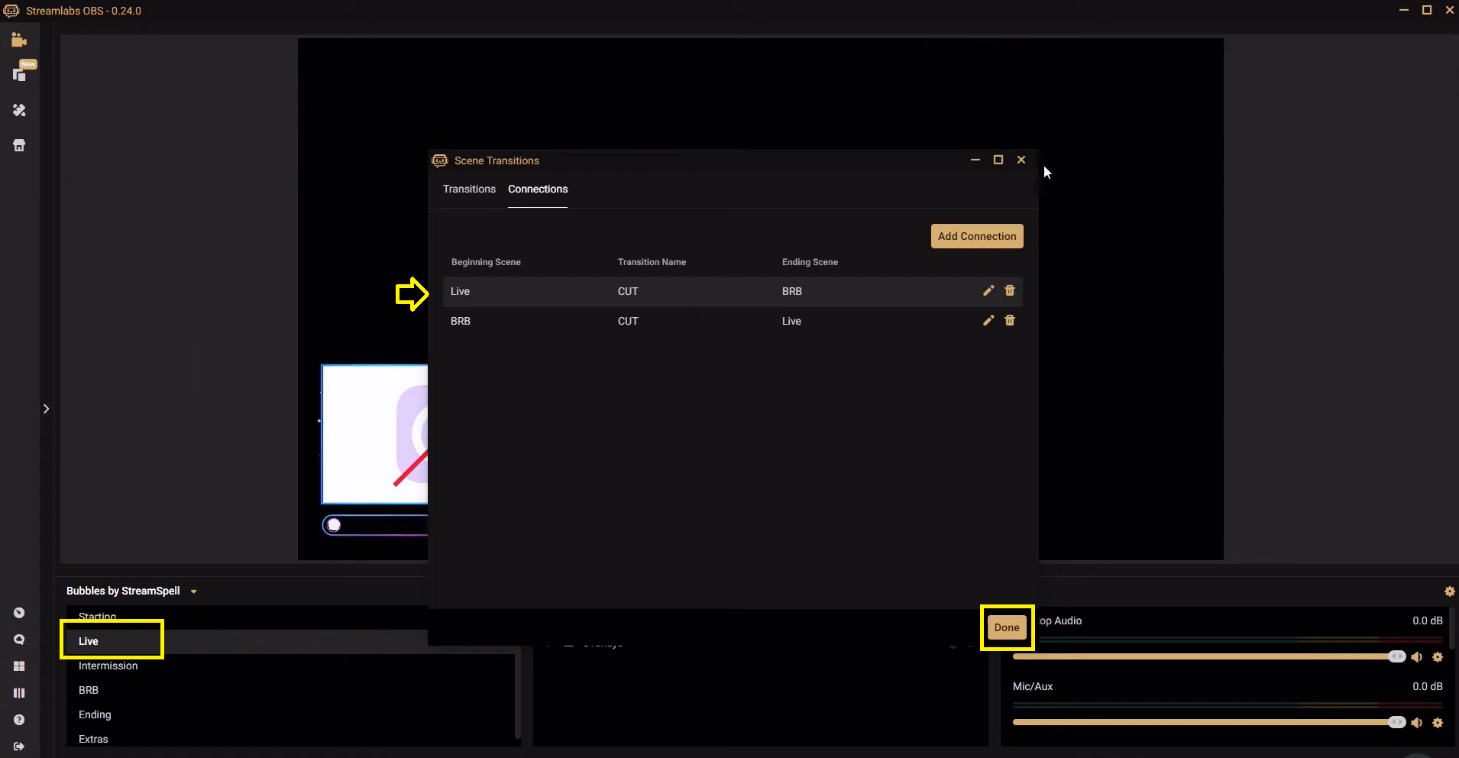Open the App Store icon in sidebar

tap(18, 145)
